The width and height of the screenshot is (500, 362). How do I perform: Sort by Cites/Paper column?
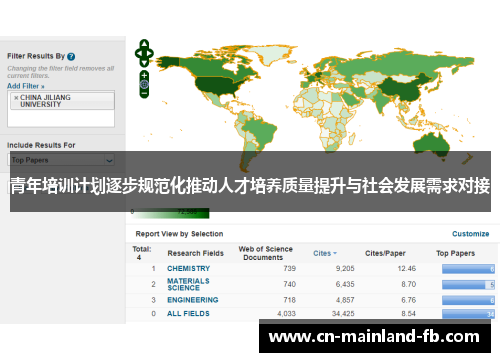(385, 253)
